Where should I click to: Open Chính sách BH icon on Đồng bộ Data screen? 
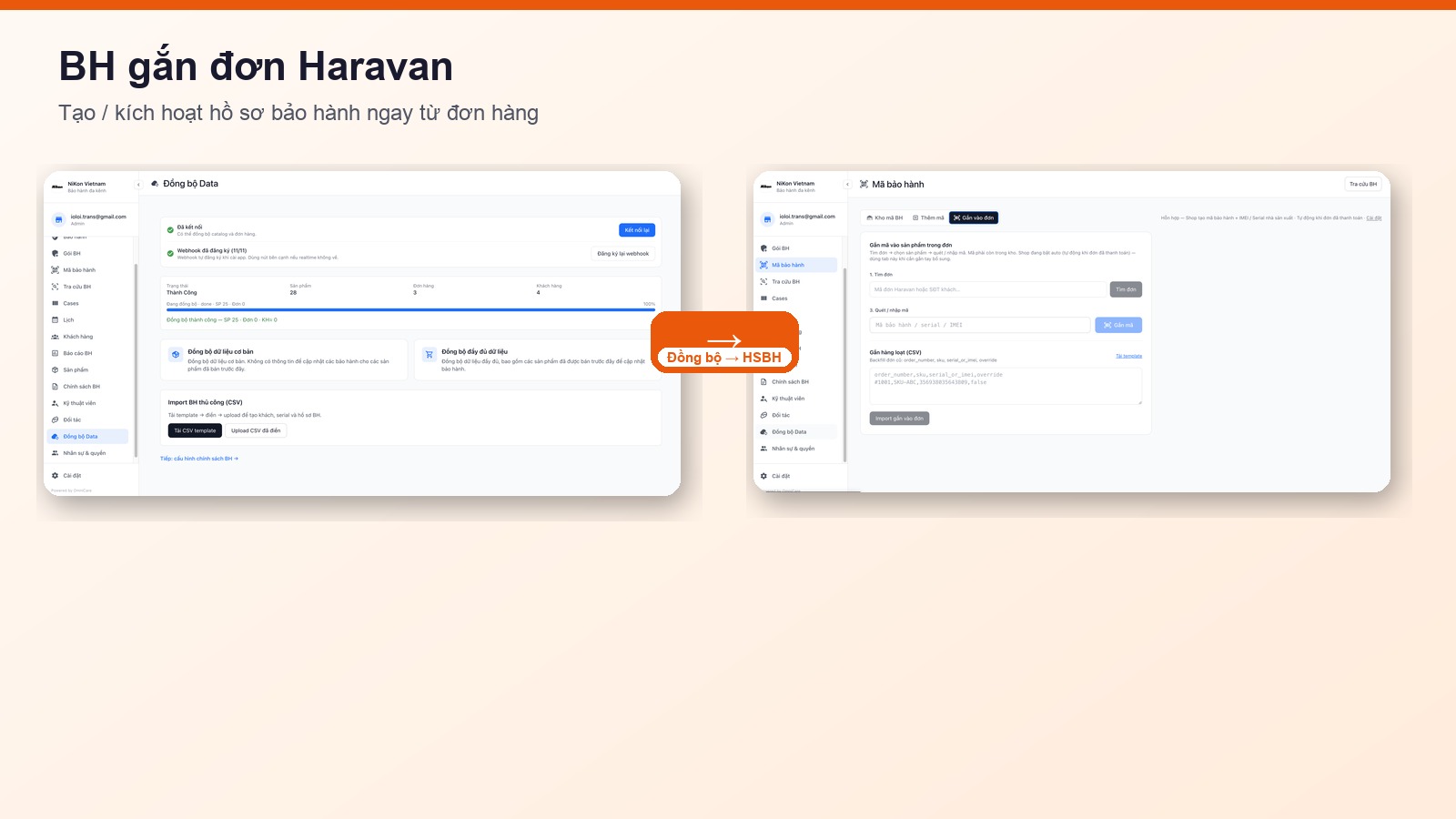click(x=55, y=387)
